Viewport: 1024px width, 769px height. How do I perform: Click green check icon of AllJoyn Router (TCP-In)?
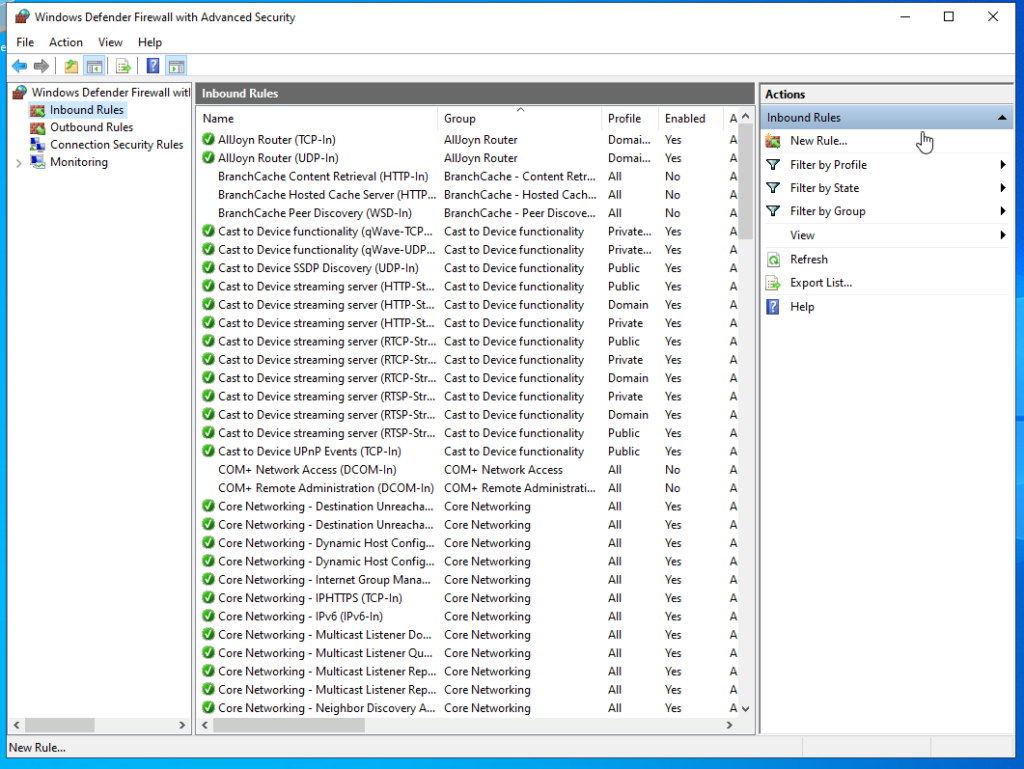[x=208, y=139]
